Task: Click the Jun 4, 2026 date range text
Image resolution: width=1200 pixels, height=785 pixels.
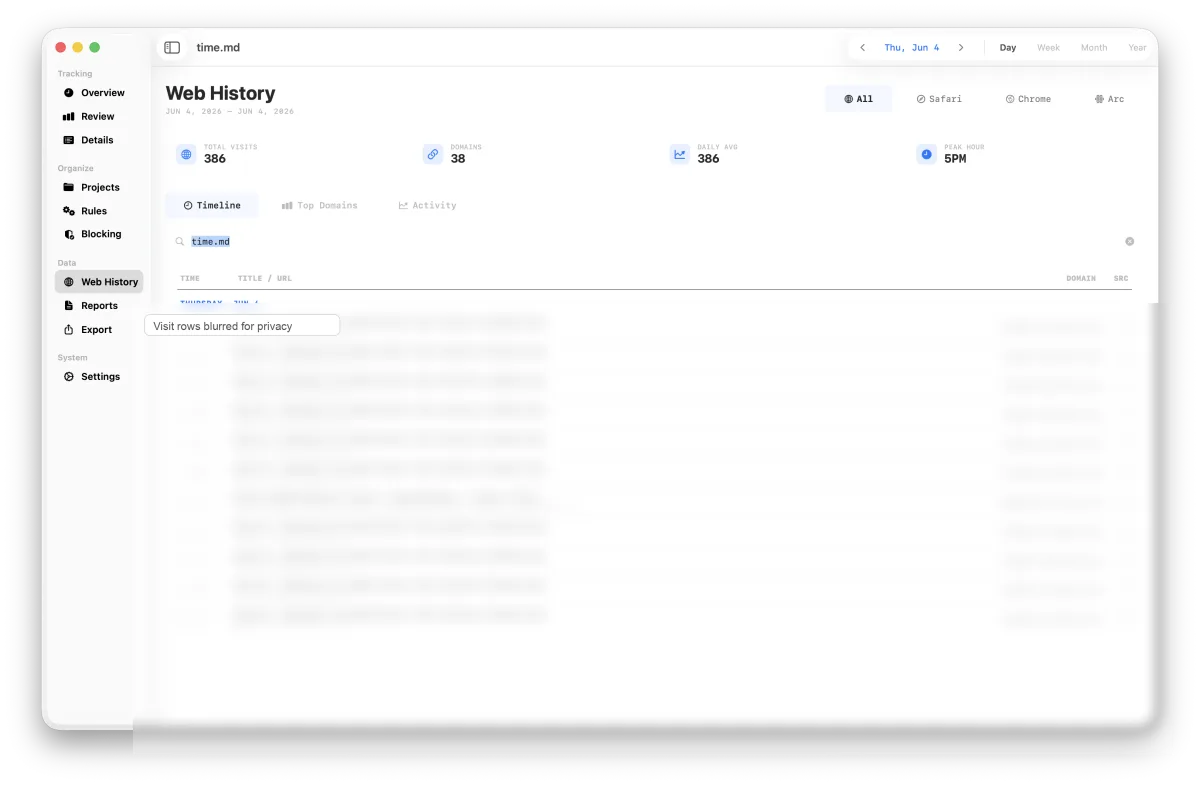Action: pos(230,111)
